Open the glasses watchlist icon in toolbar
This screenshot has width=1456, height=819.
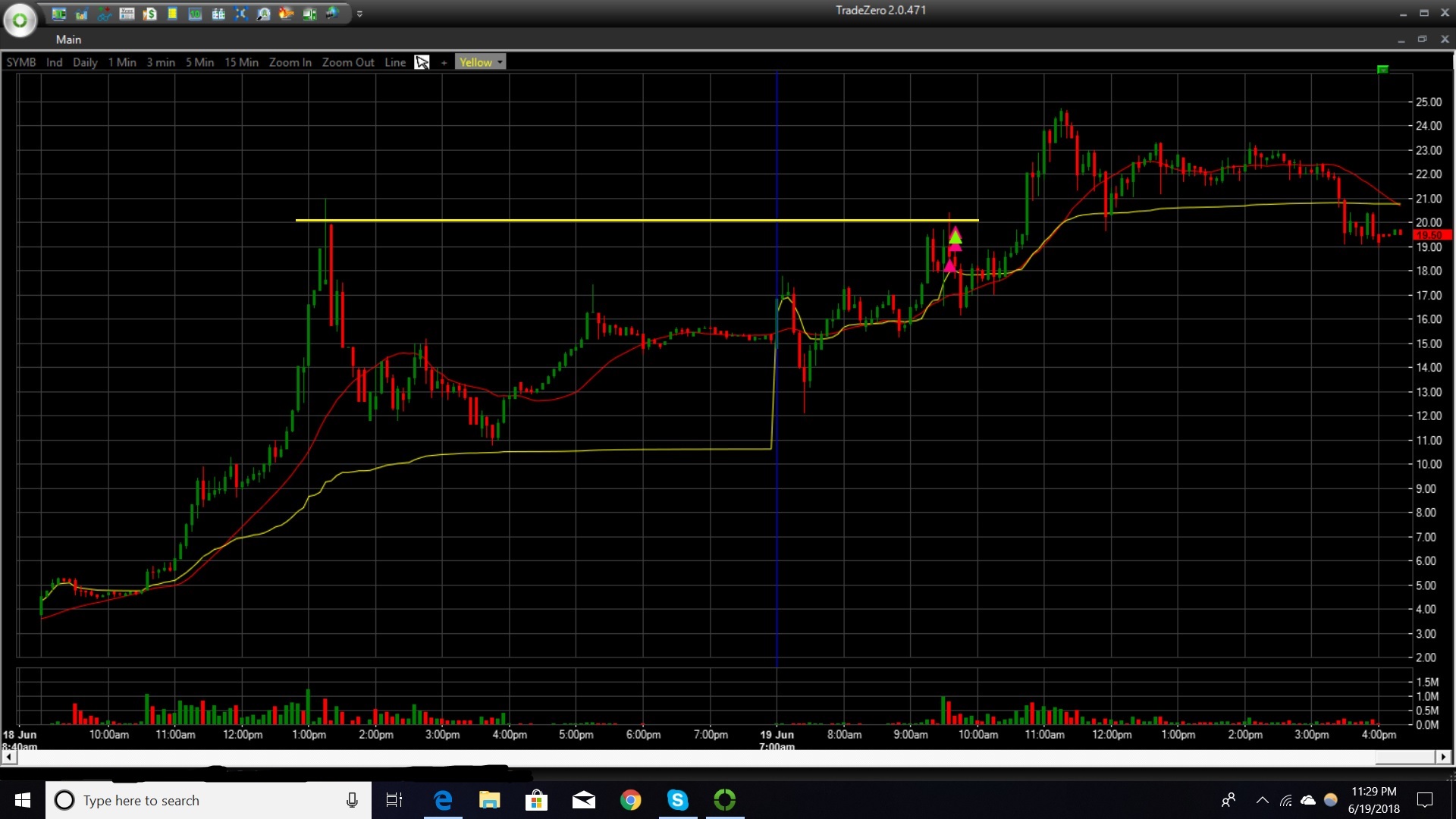pyautogui.click(x=105, y=14)
